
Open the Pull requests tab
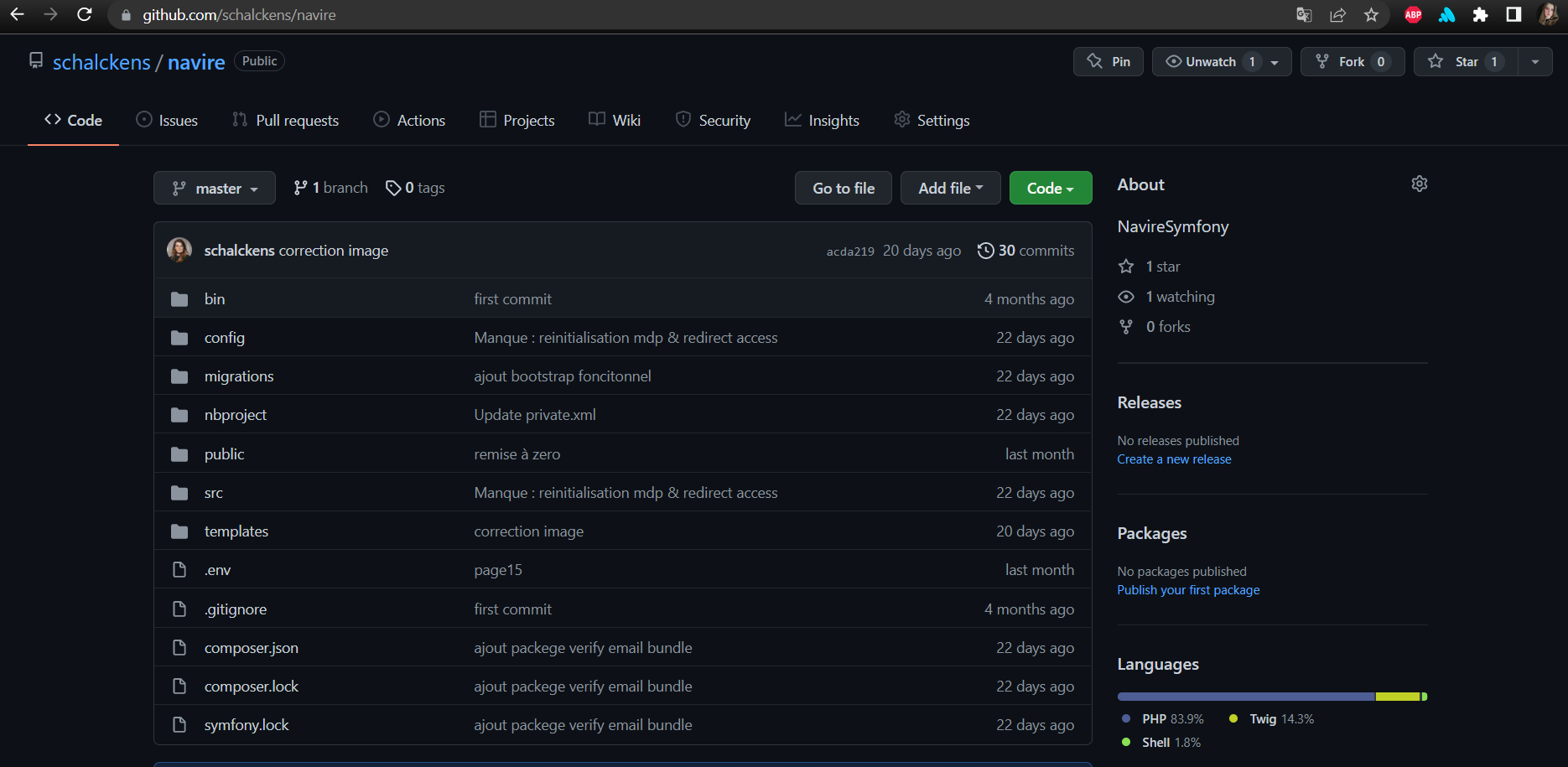(286, 120)
